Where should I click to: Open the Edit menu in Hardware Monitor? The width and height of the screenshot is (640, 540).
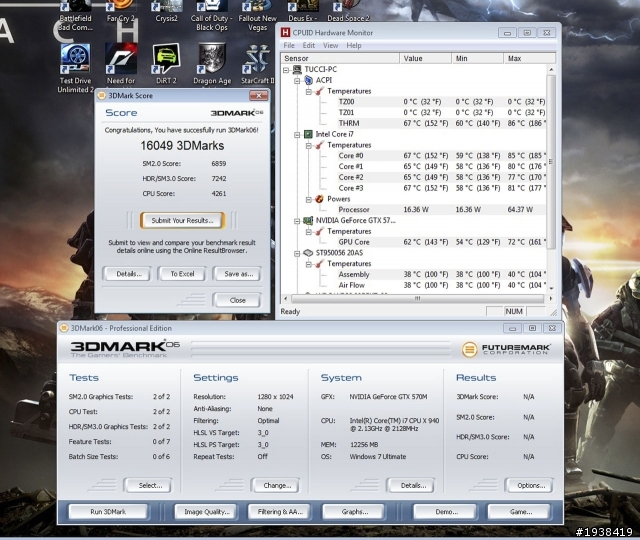pyautogui.click(x=309, y=45)
